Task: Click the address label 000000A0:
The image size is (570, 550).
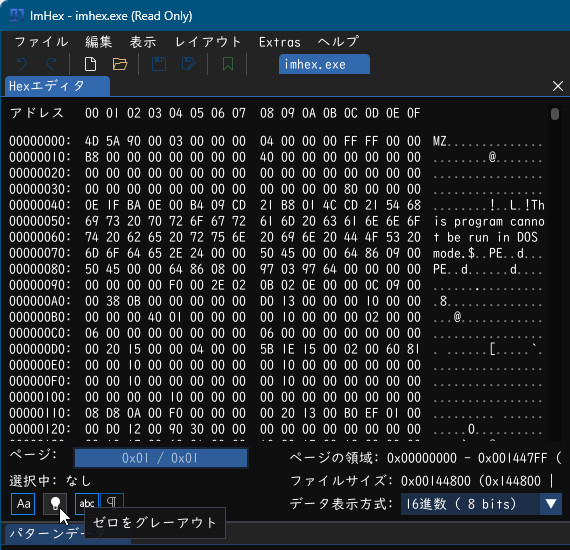Action: pyautogui.click(x=40, y=301)
